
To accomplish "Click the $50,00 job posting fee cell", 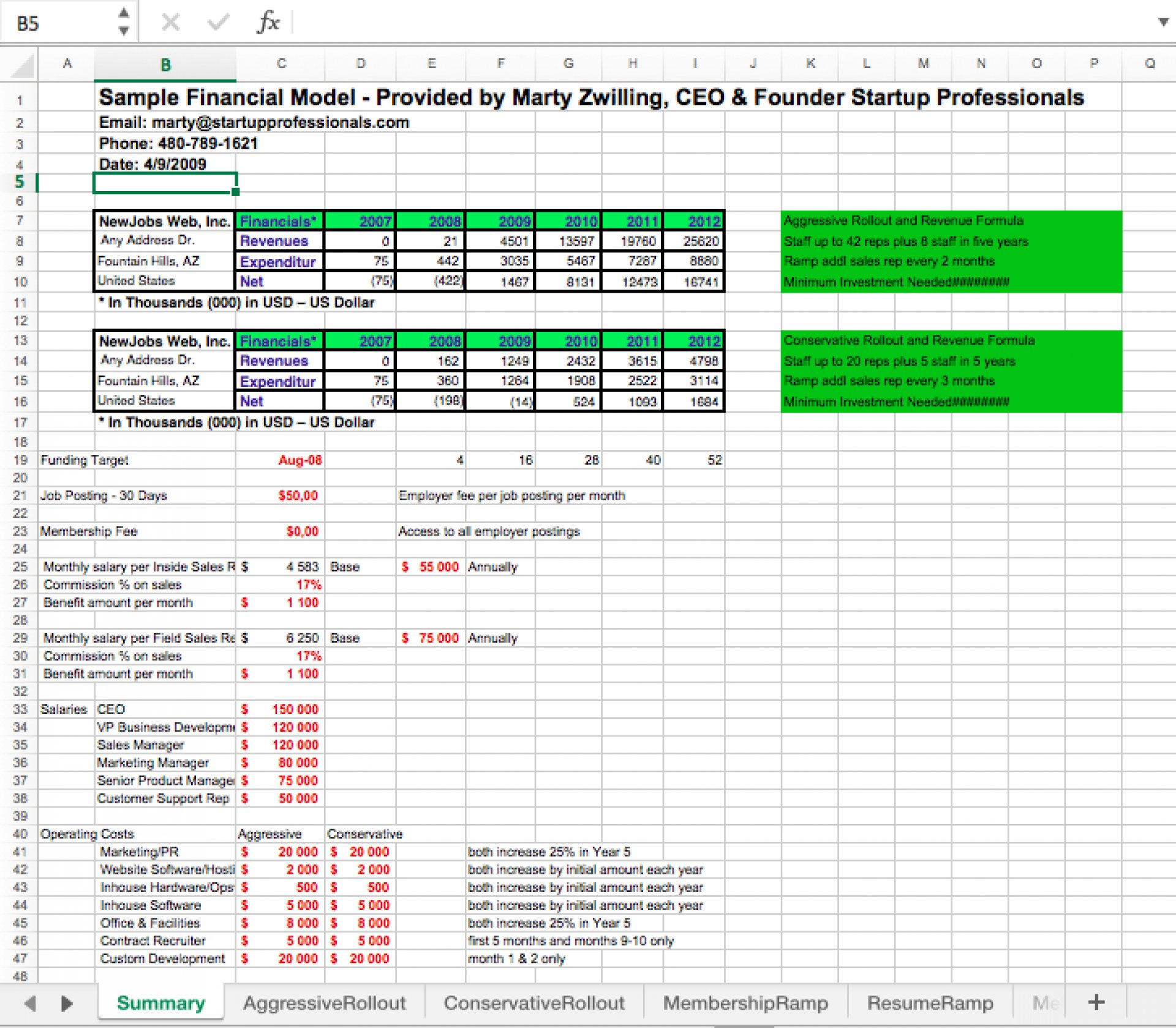I will click(281, 495).
